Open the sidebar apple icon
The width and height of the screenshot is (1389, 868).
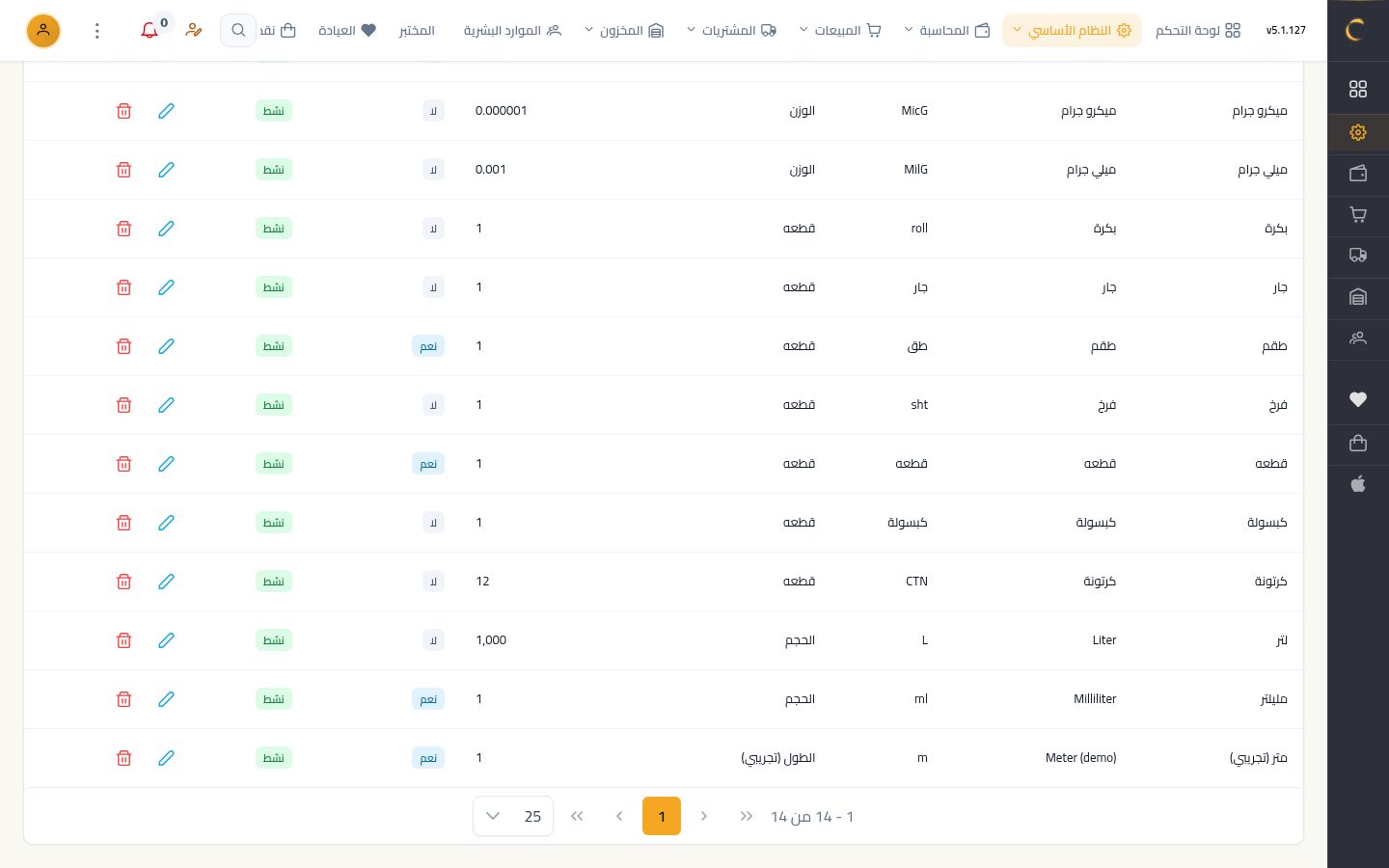coord(1358,483)
